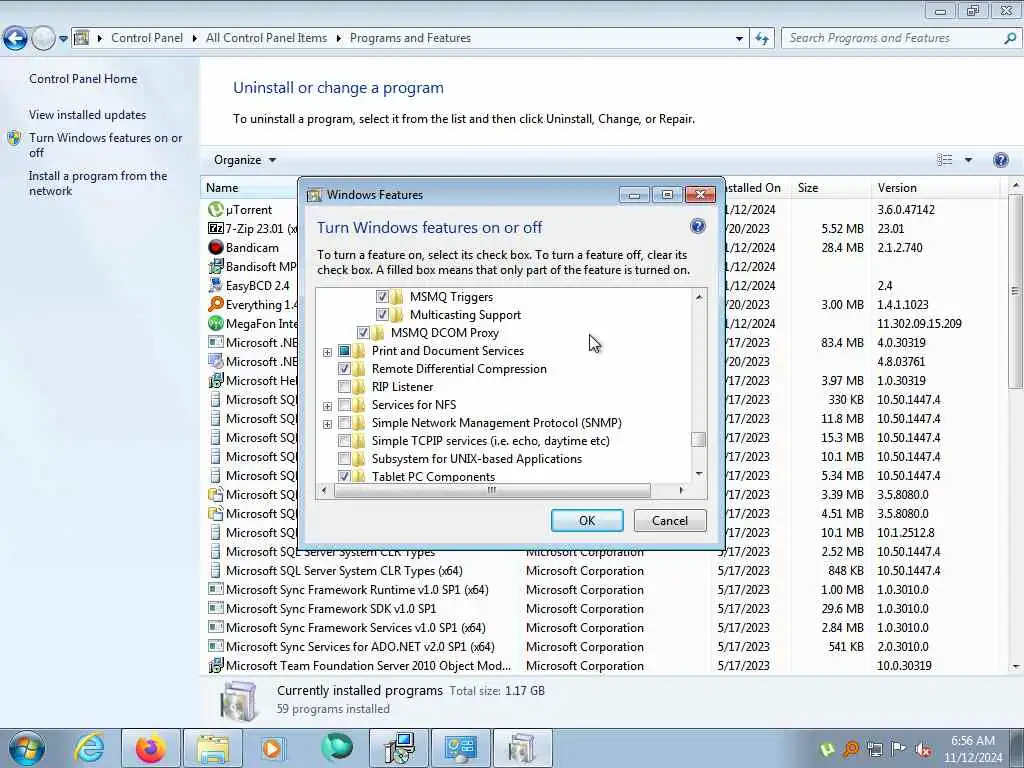Click the Back navigation arrow
1024x768 pixels.
(x=15, y=39)
